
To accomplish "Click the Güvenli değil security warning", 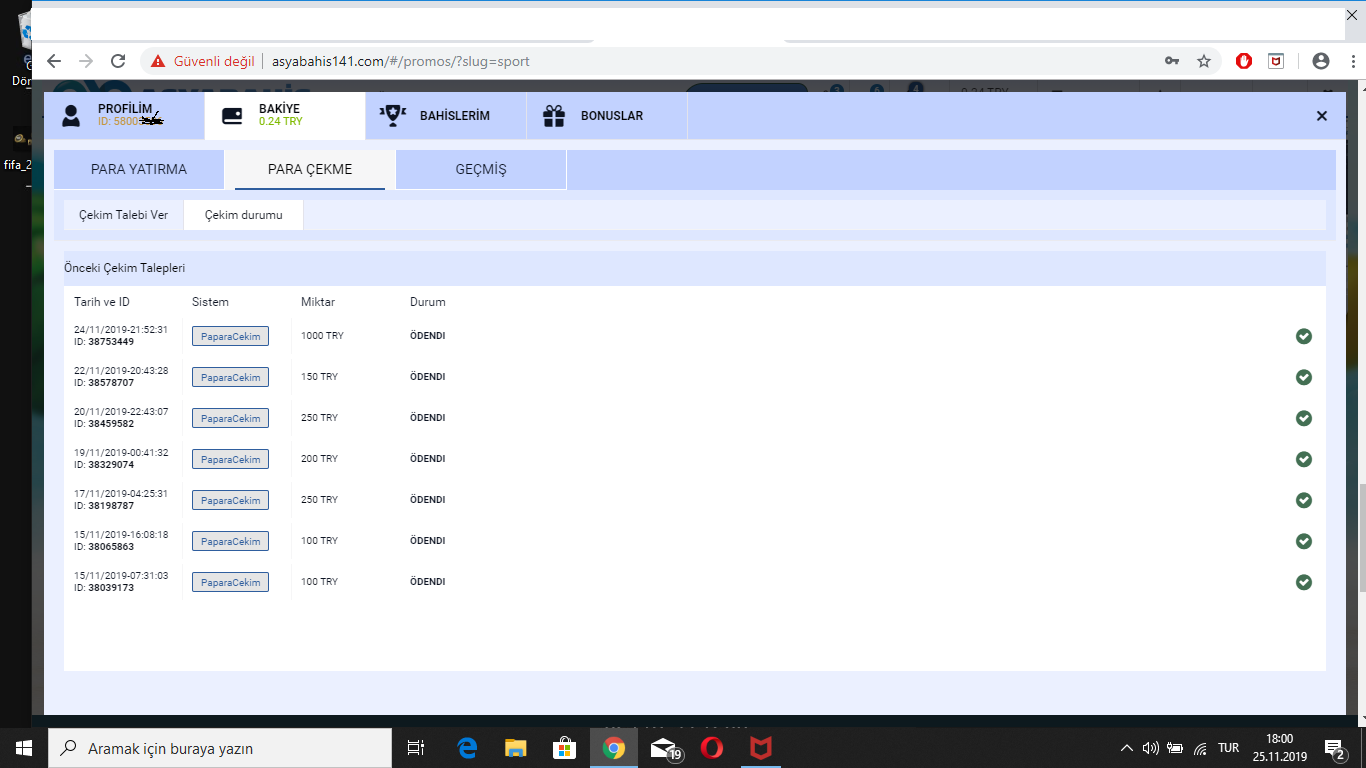I will click(x=203, y=61).
